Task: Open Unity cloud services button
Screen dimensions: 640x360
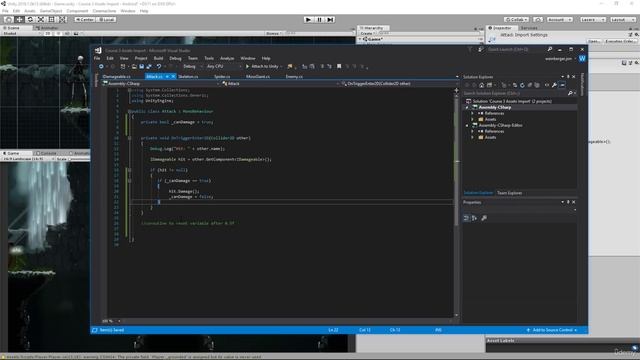Action: (x=538, y=20)
